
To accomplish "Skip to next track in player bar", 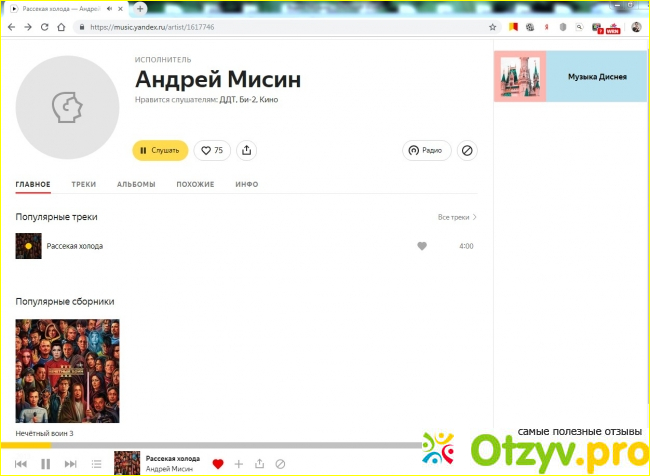I will (70, 464).
